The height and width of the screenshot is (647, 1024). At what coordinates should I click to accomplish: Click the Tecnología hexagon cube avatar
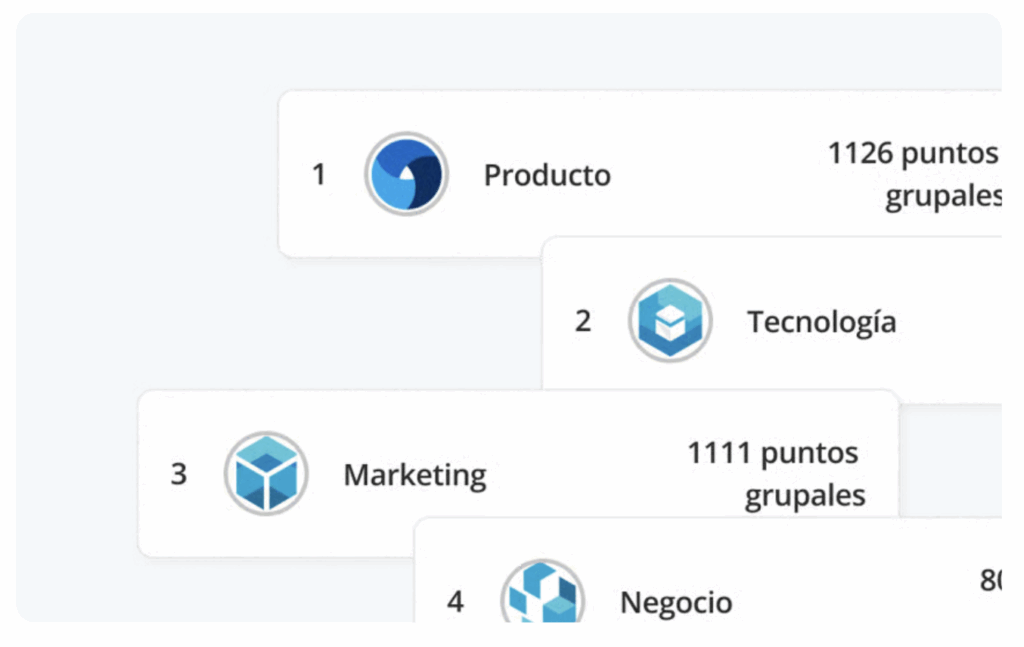[x=670, y=321]
